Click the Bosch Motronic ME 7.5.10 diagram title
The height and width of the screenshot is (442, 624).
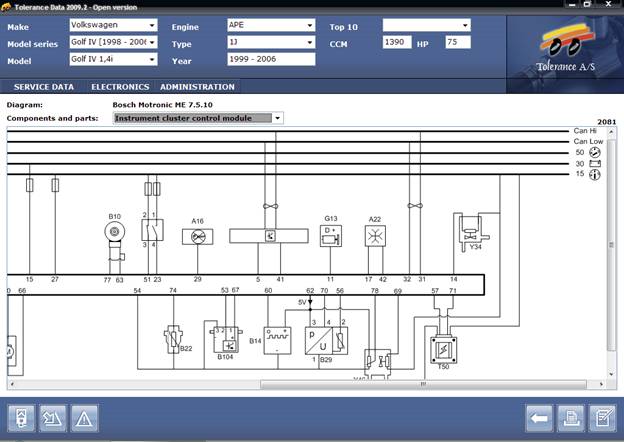(x=162, y=105)
